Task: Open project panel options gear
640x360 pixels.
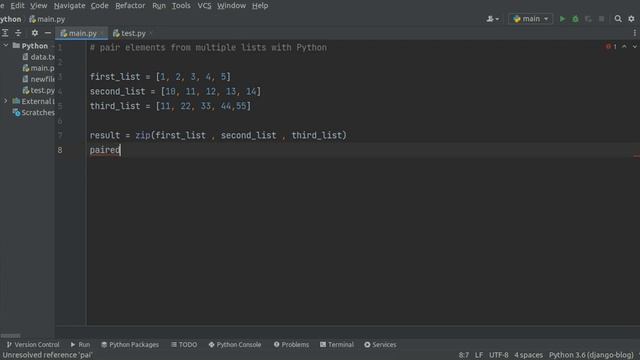Action: click(35, 33)
